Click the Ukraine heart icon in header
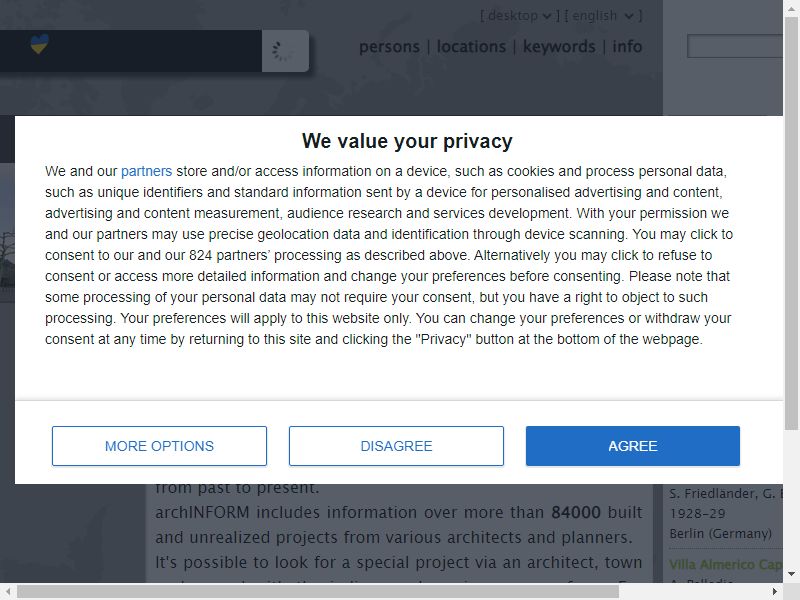This screenshot has height=600, width=800. point(39,44)
